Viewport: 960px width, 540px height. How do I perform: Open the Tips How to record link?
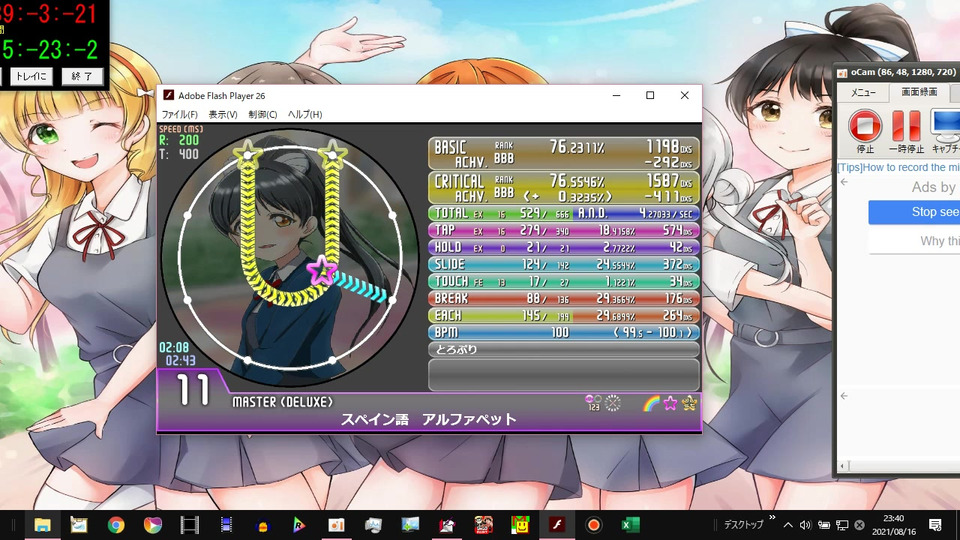click(898, 167)
